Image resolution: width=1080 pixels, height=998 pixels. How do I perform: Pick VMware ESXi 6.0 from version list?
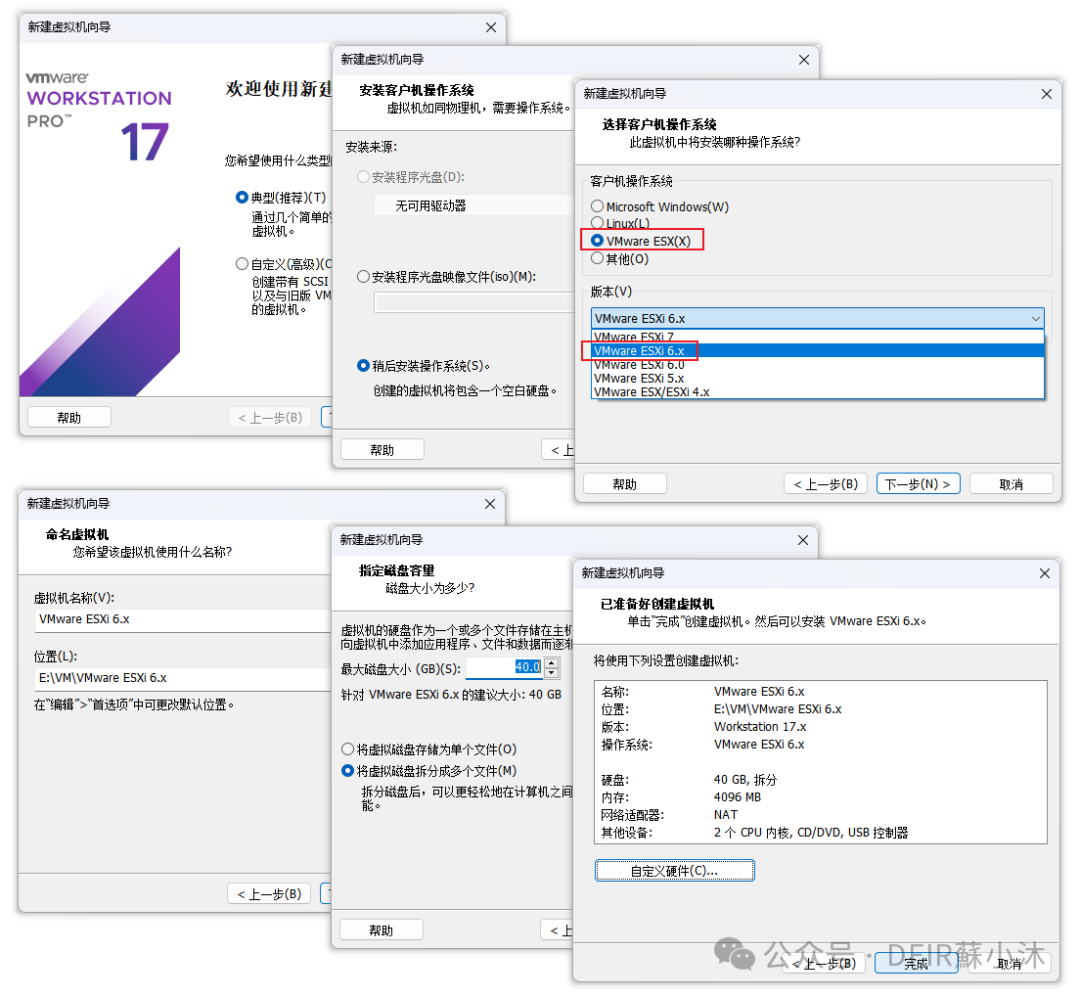pos(818,364)
